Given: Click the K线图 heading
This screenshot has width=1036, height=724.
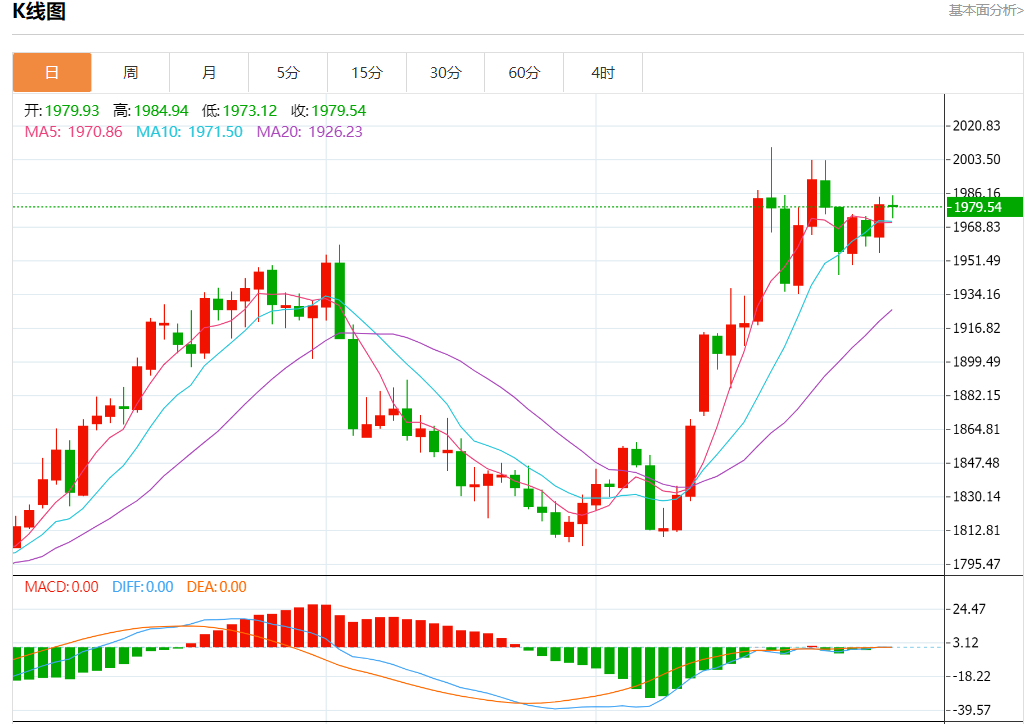Looking at the screenshot, I should point(39,11).
